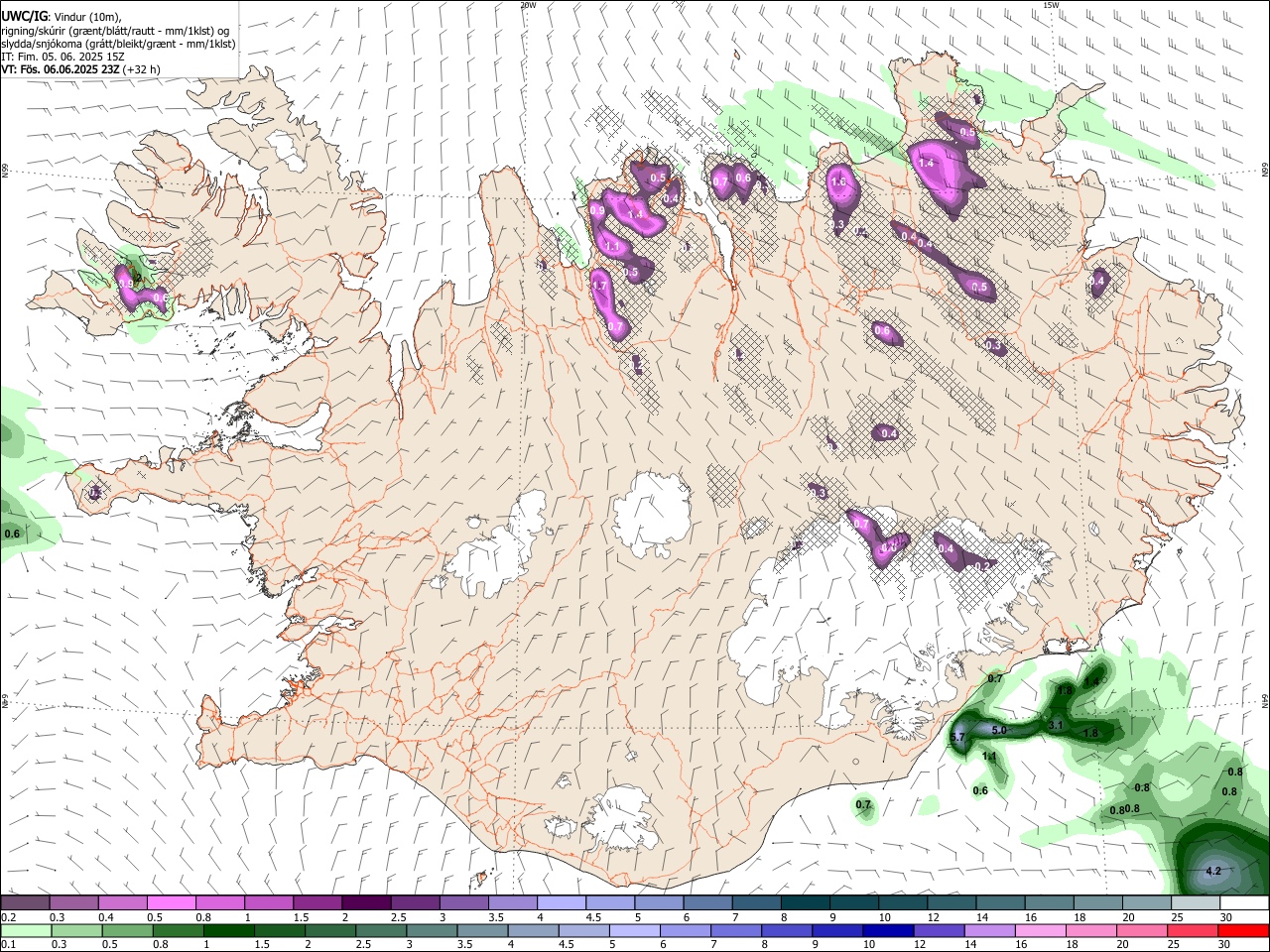The image size is (1270, 952).
Task: Select the dusky plum 0.2 swatch in snow scale
Action: (x=24, y=902)
